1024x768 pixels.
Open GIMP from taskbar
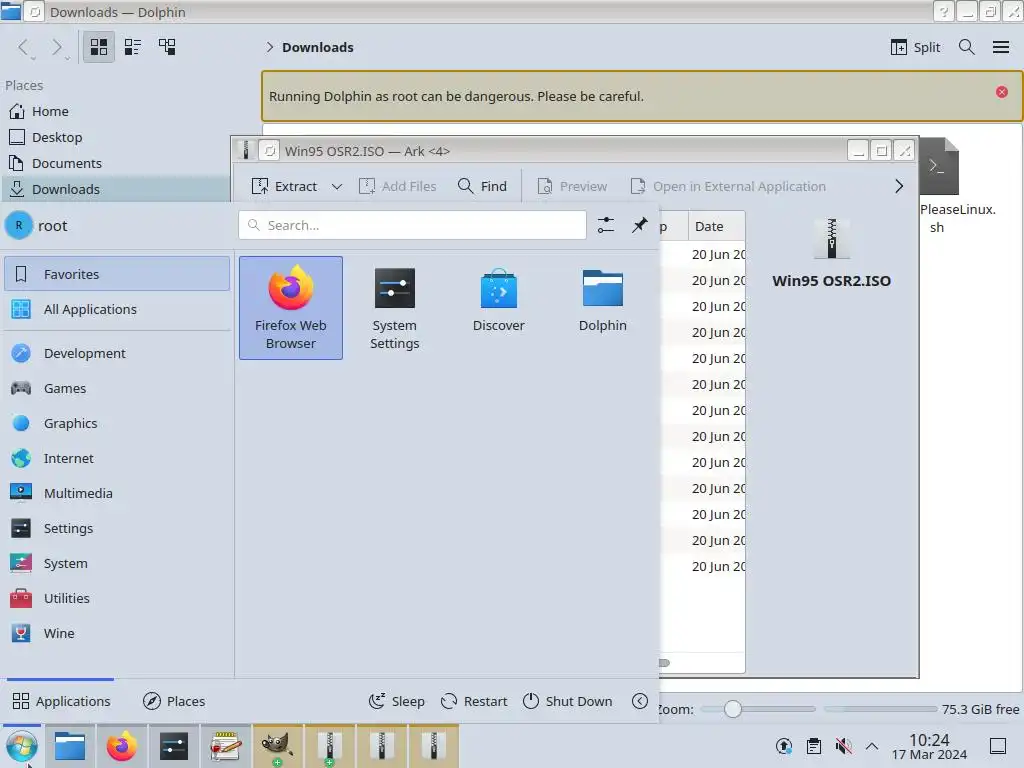click(278, 746)
